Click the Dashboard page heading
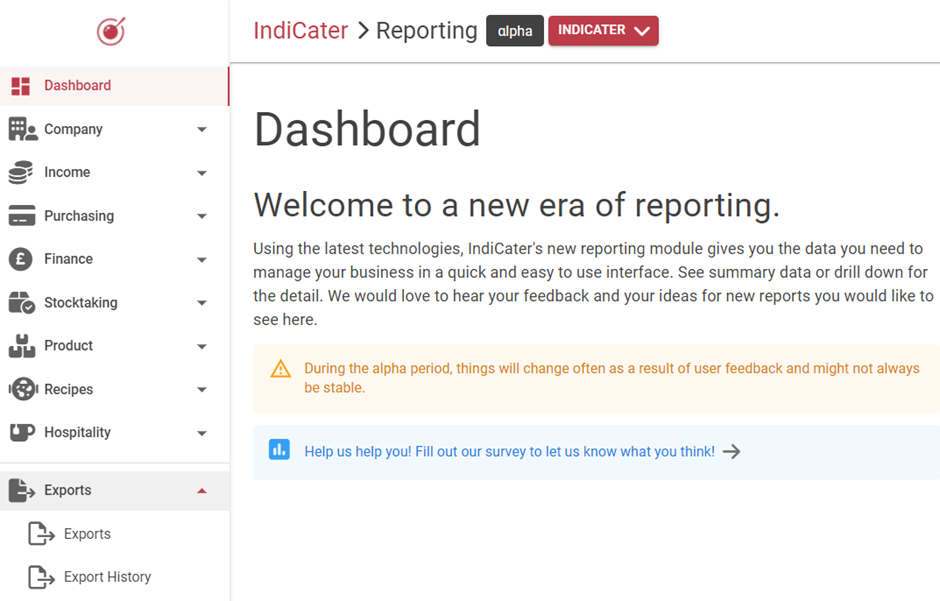This screenshot has width=940, height=601. (x=367, y=129)
